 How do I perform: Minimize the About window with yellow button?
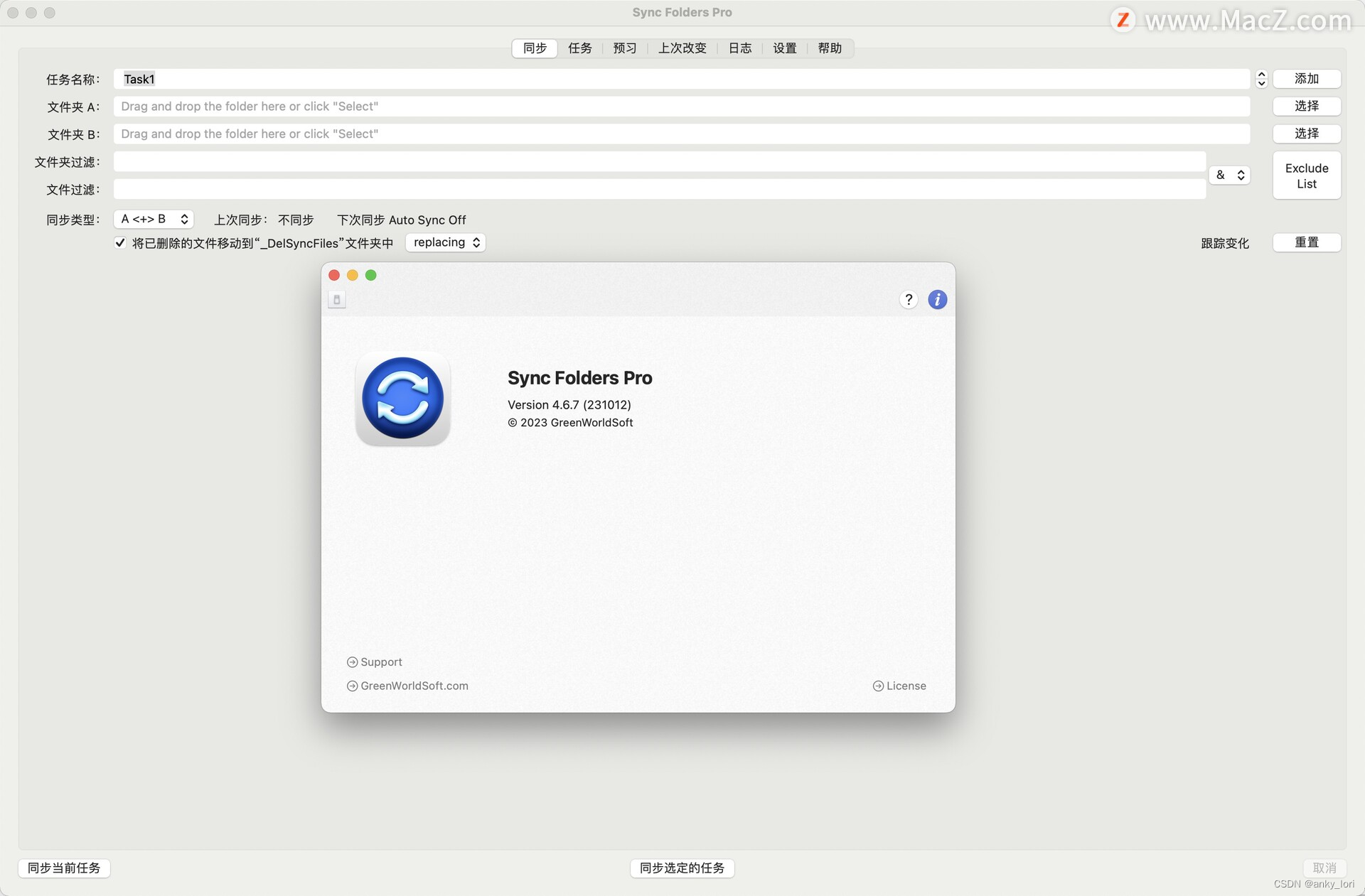353,276
